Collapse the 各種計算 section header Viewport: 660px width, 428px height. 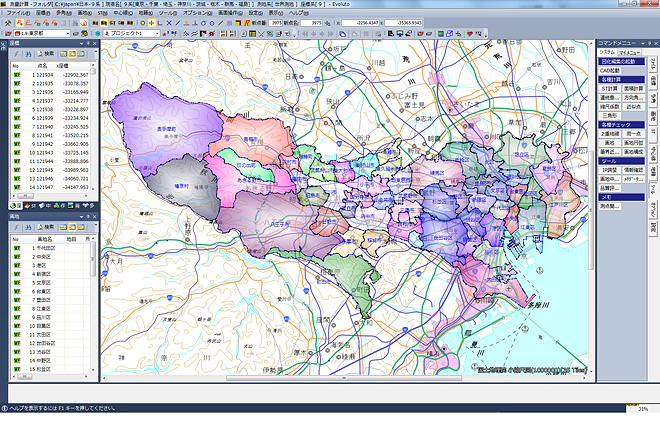click(x=621, y=80)
